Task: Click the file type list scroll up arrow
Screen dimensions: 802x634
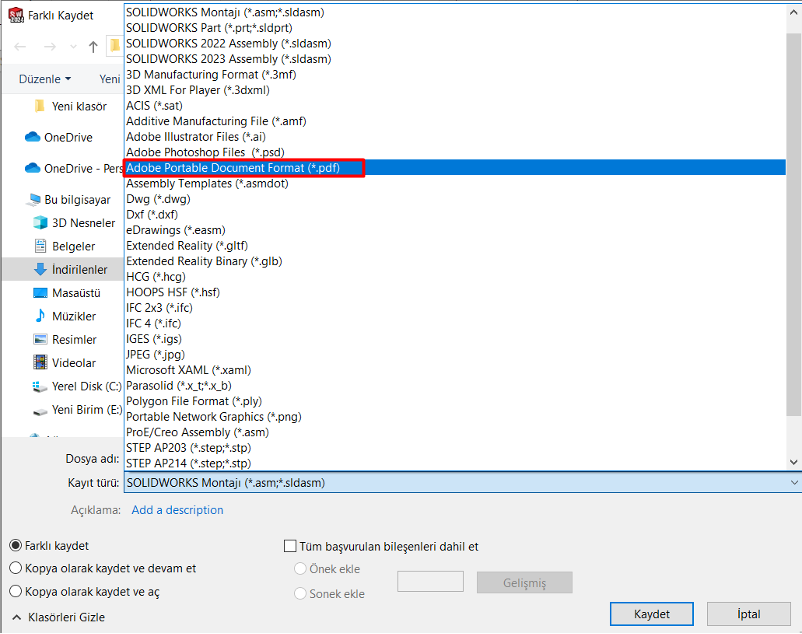Action: (x=794, y=13)
